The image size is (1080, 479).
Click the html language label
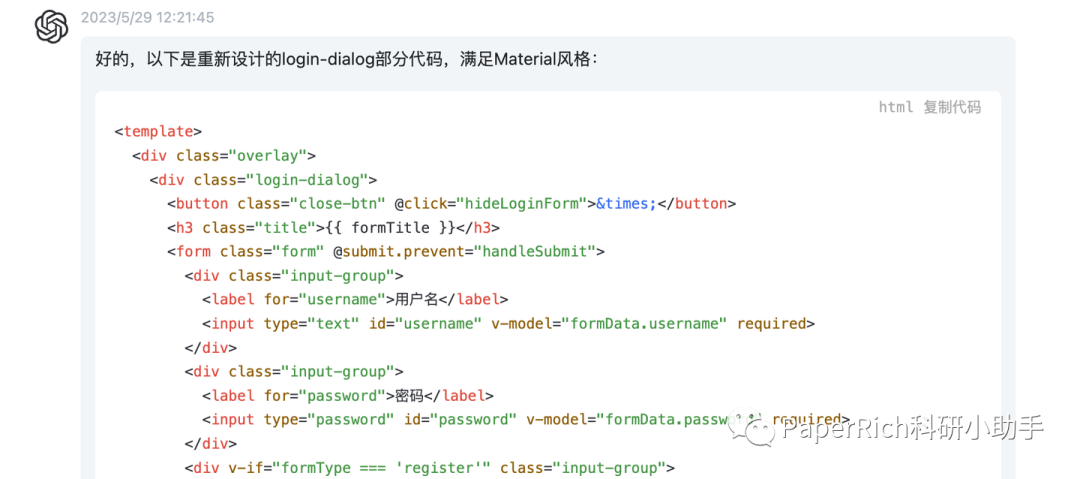pos(896,107)
